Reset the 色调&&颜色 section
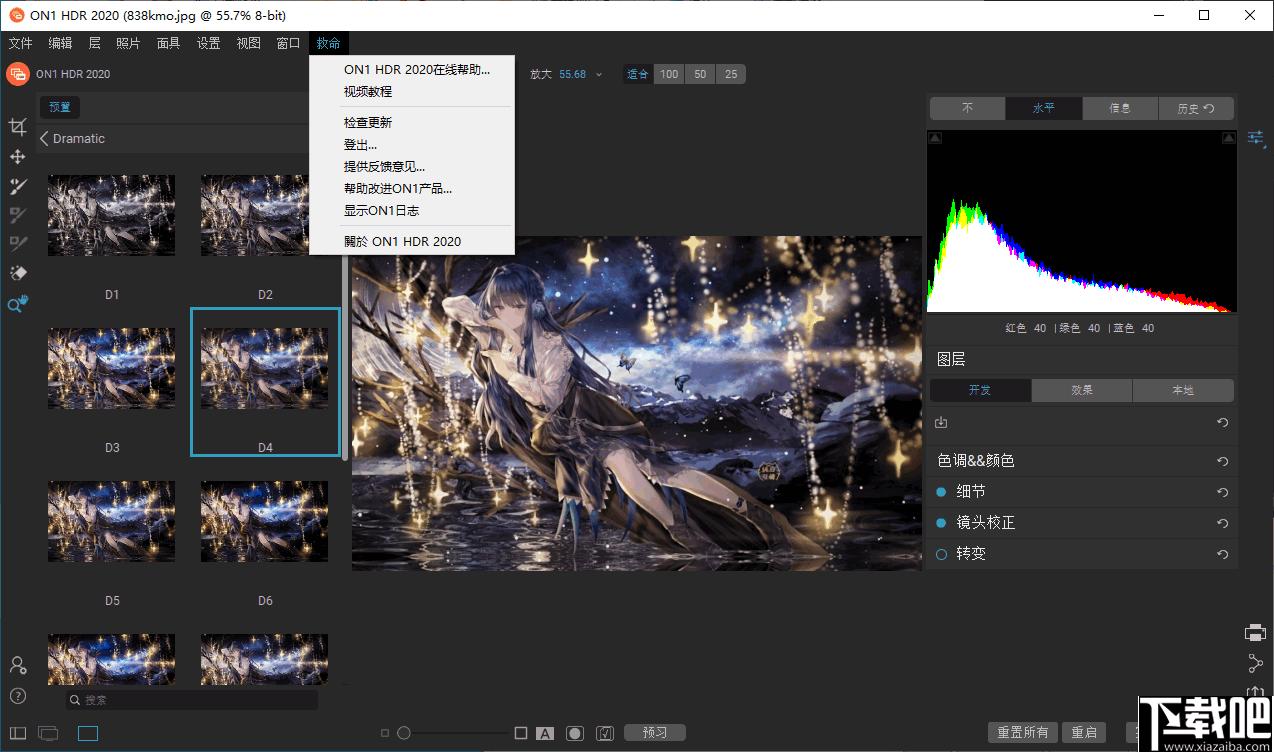Screen dimensions: 1274x752 pos(1222,461)
